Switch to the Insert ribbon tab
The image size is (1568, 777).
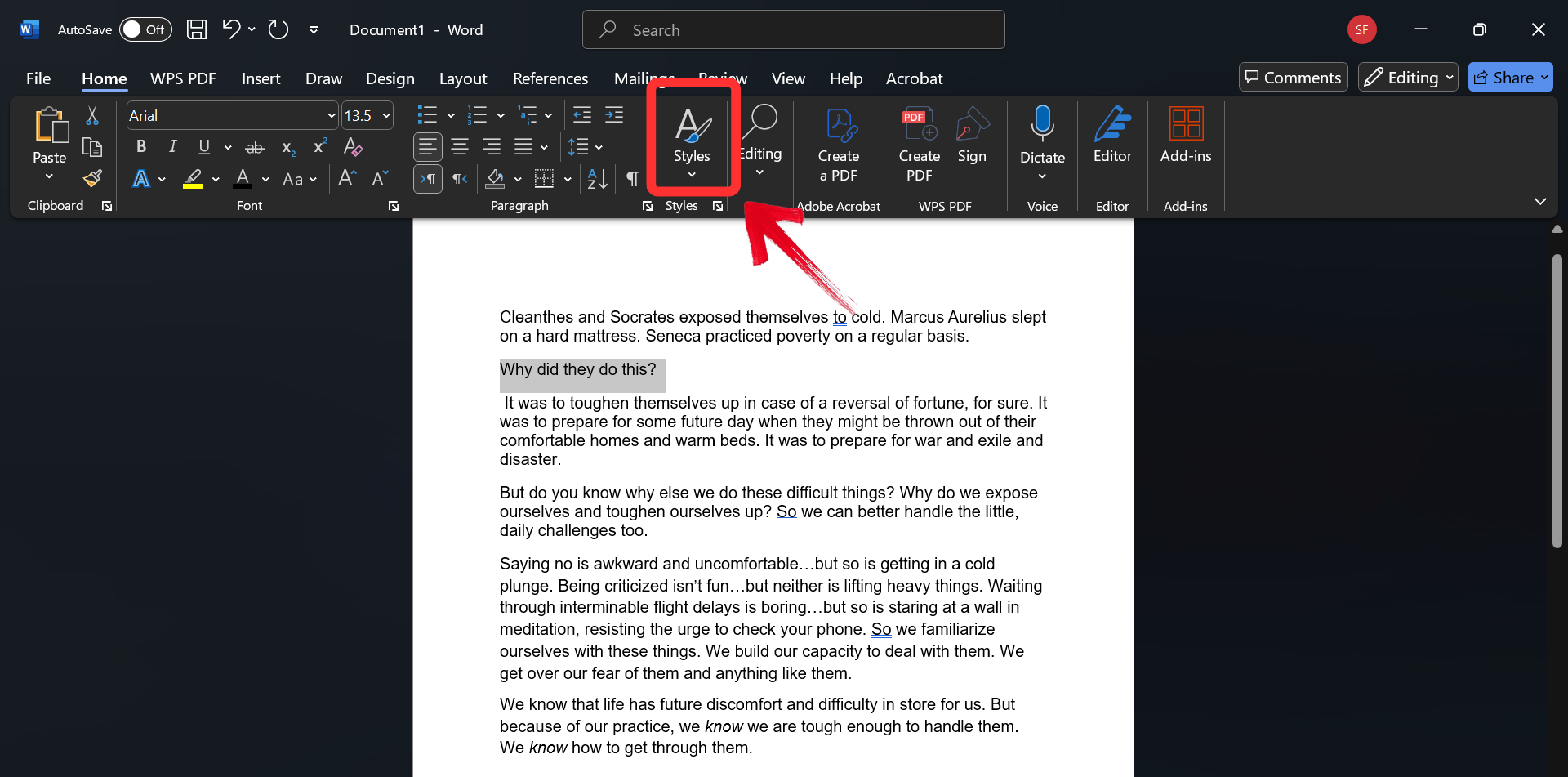coord(261,78)
